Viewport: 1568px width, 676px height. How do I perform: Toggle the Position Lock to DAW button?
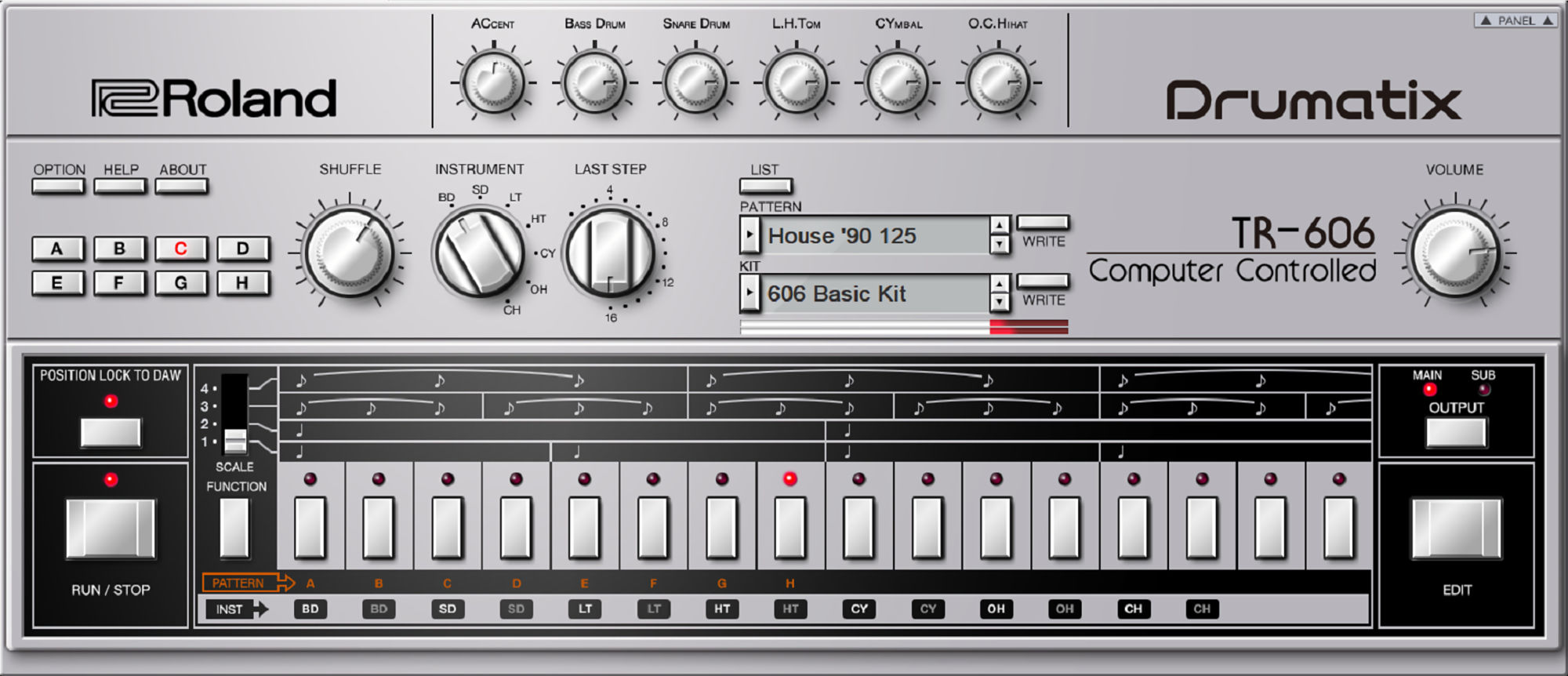click(111, 432)
